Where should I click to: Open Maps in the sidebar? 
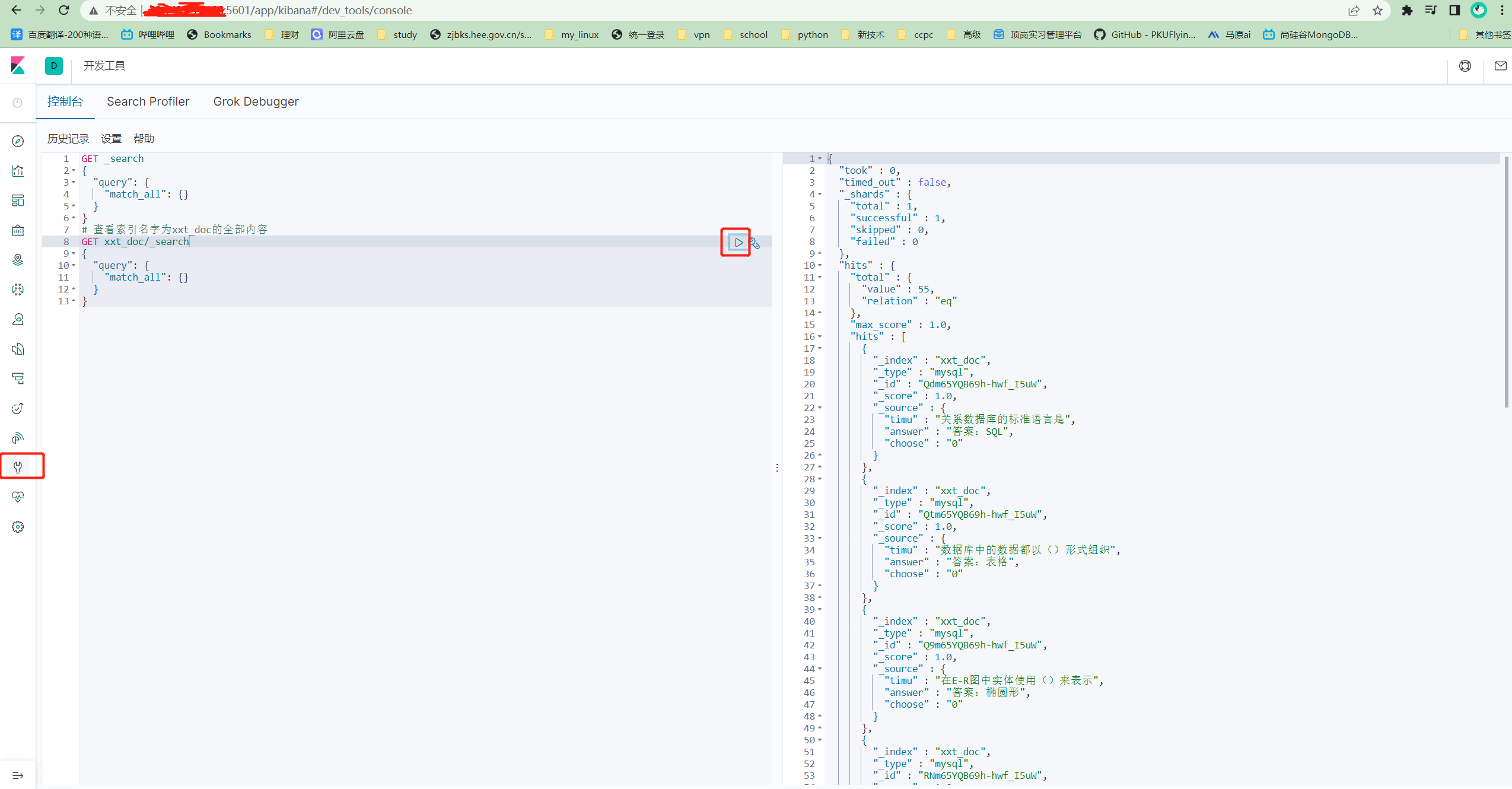[18, 260]
